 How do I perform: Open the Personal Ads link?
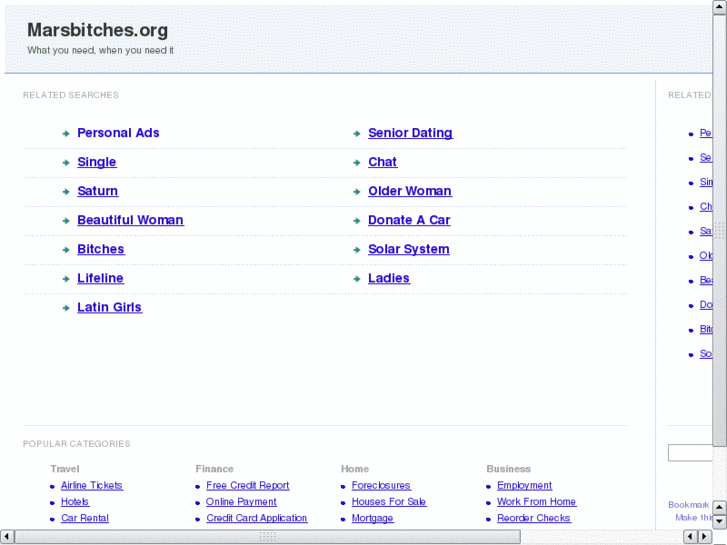click(118, 133)
